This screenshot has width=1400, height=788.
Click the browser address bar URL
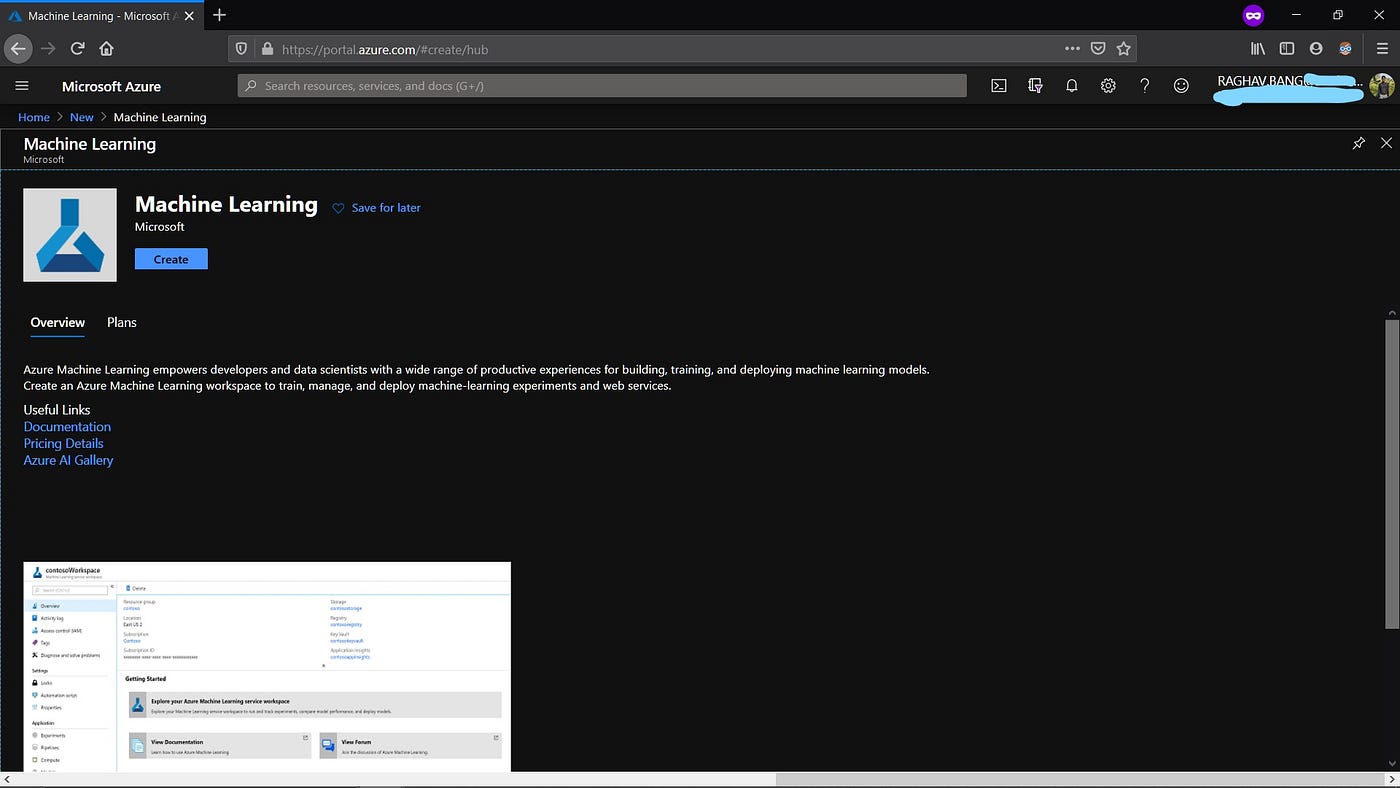[x=385, y=49]
